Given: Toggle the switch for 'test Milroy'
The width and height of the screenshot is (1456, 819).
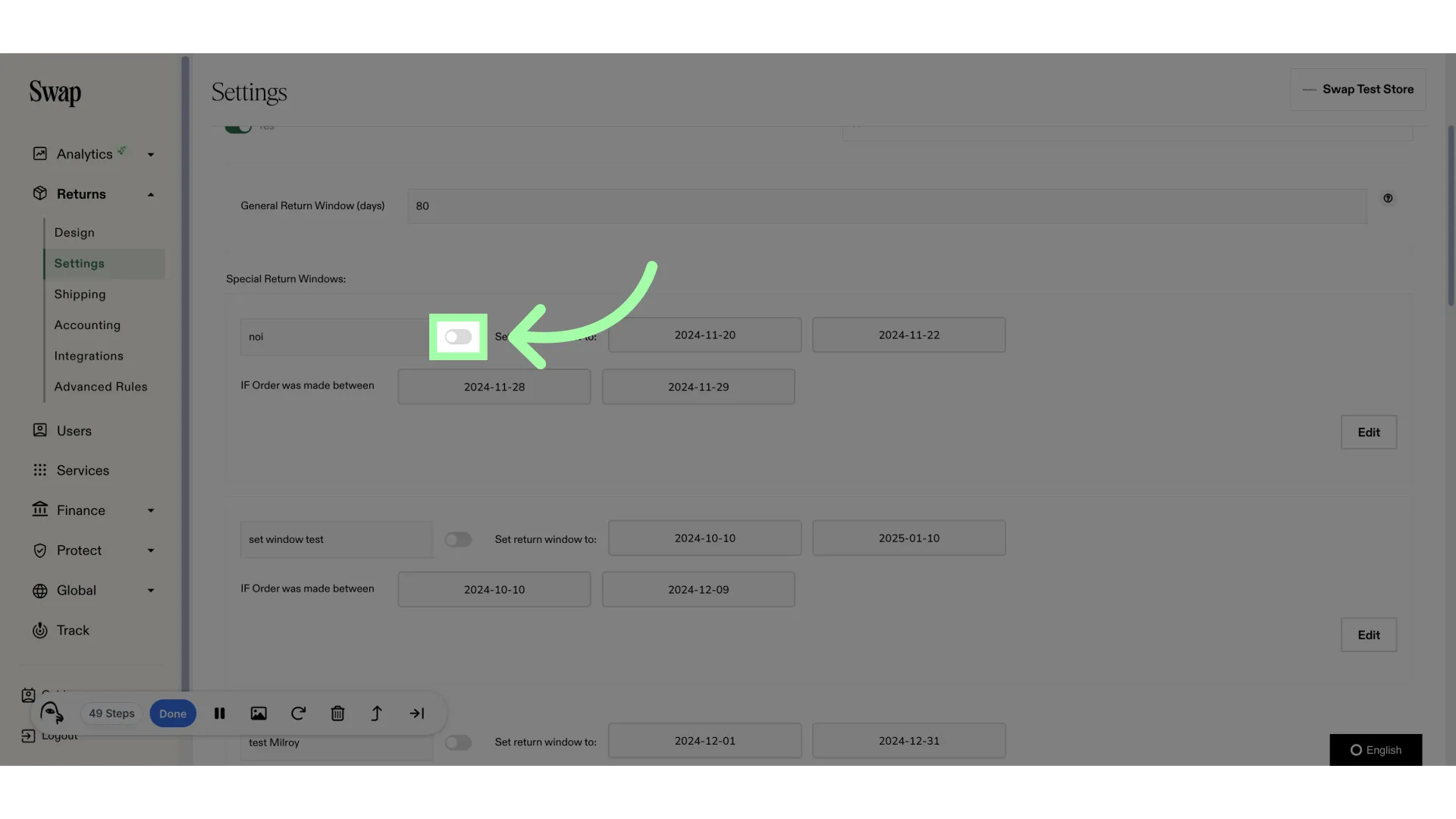Looking at the screenshot, I should pos(458,742).
